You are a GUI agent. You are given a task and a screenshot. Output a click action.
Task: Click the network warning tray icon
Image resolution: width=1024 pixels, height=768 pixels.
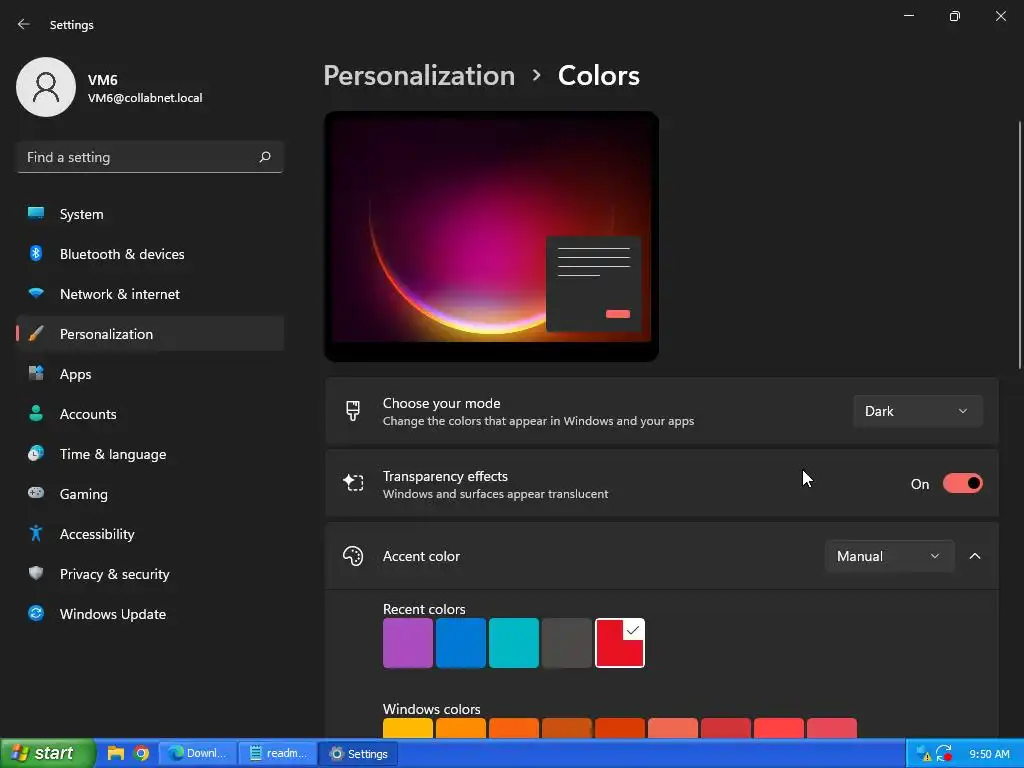point(923,754)
